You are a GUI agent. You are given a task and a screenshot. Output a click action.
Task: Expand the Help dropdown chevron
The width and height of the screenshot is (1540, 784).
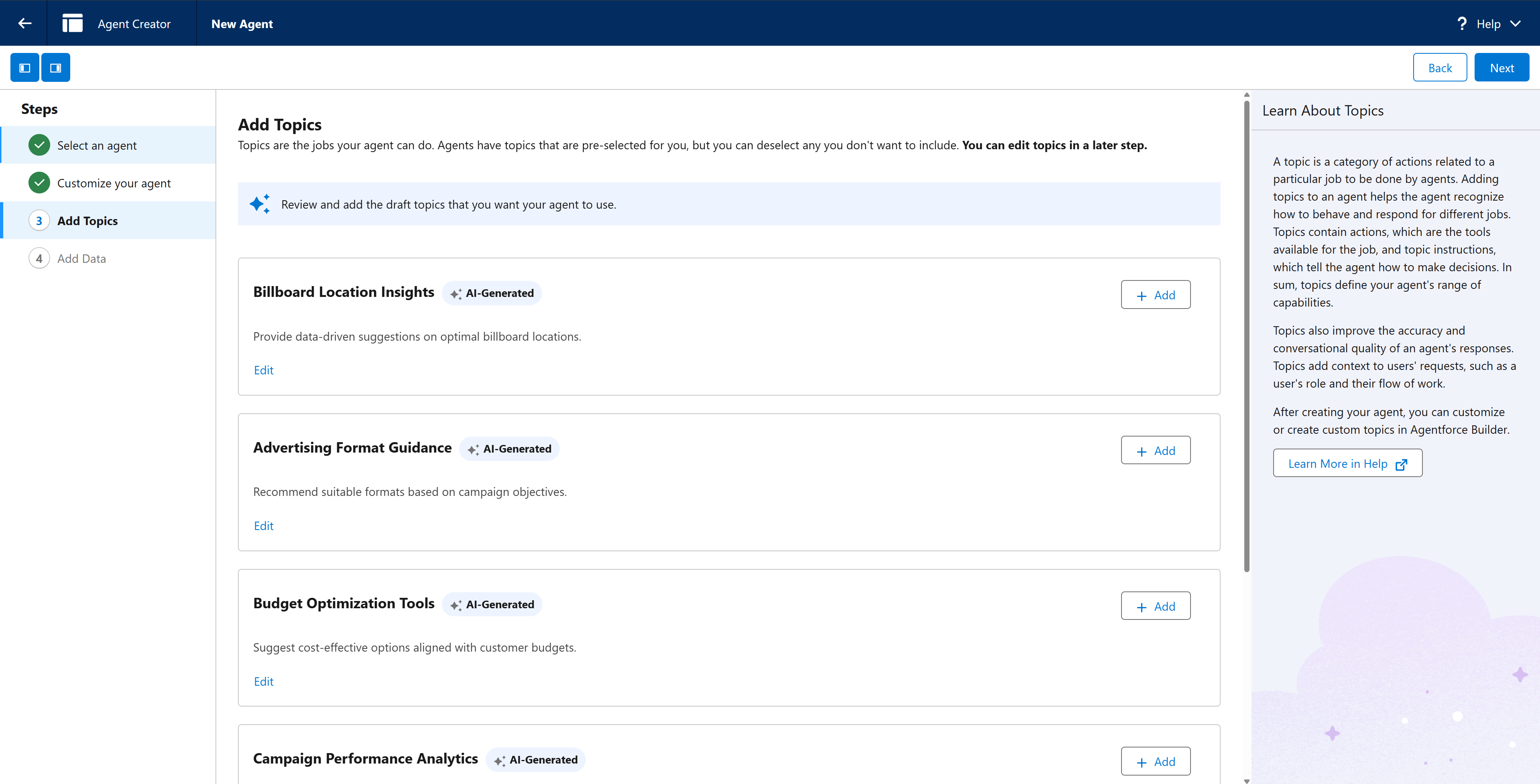tap(1516, 24)
